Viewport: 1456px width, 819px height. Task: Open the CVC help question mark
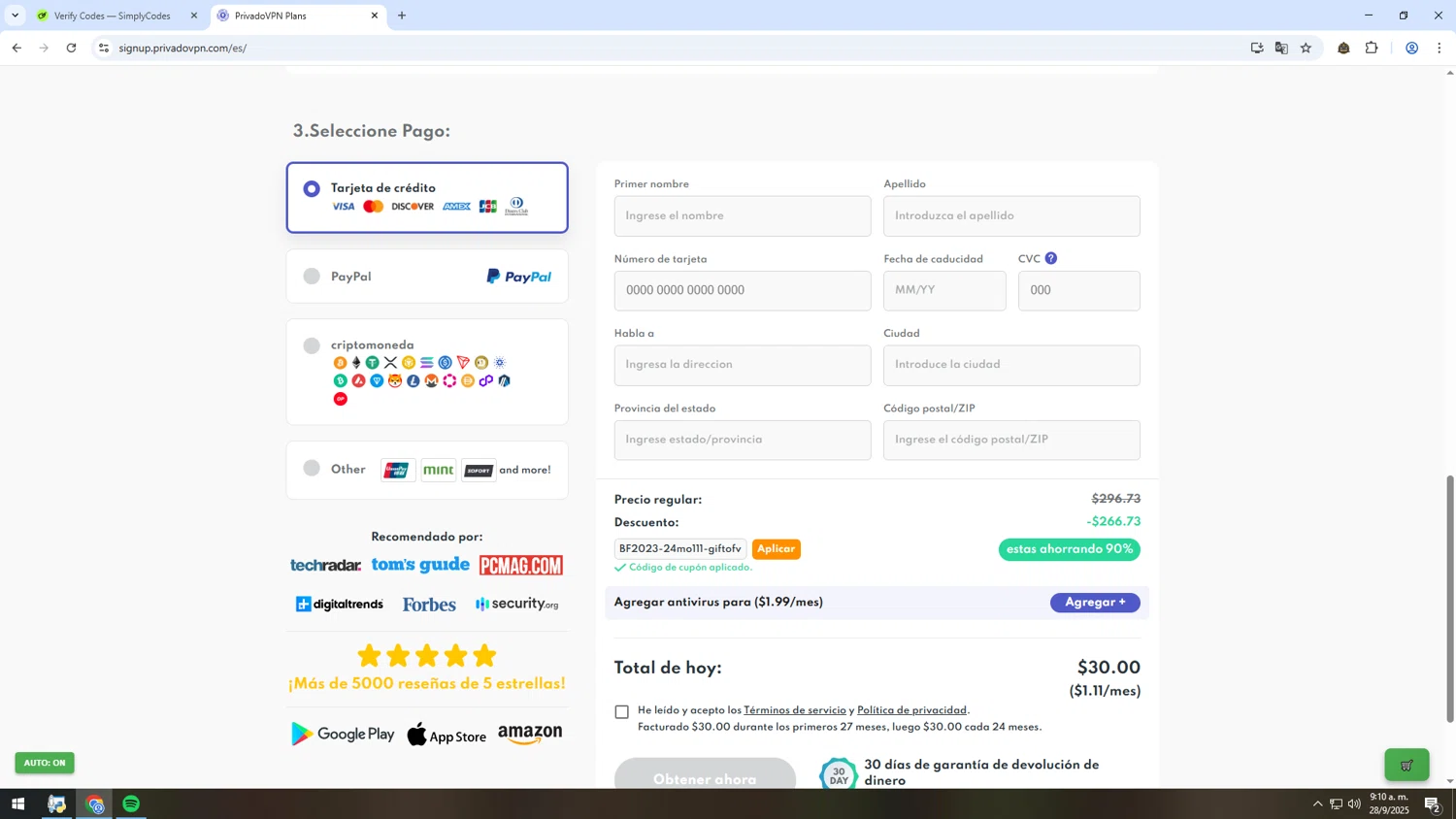point(1051,258)
